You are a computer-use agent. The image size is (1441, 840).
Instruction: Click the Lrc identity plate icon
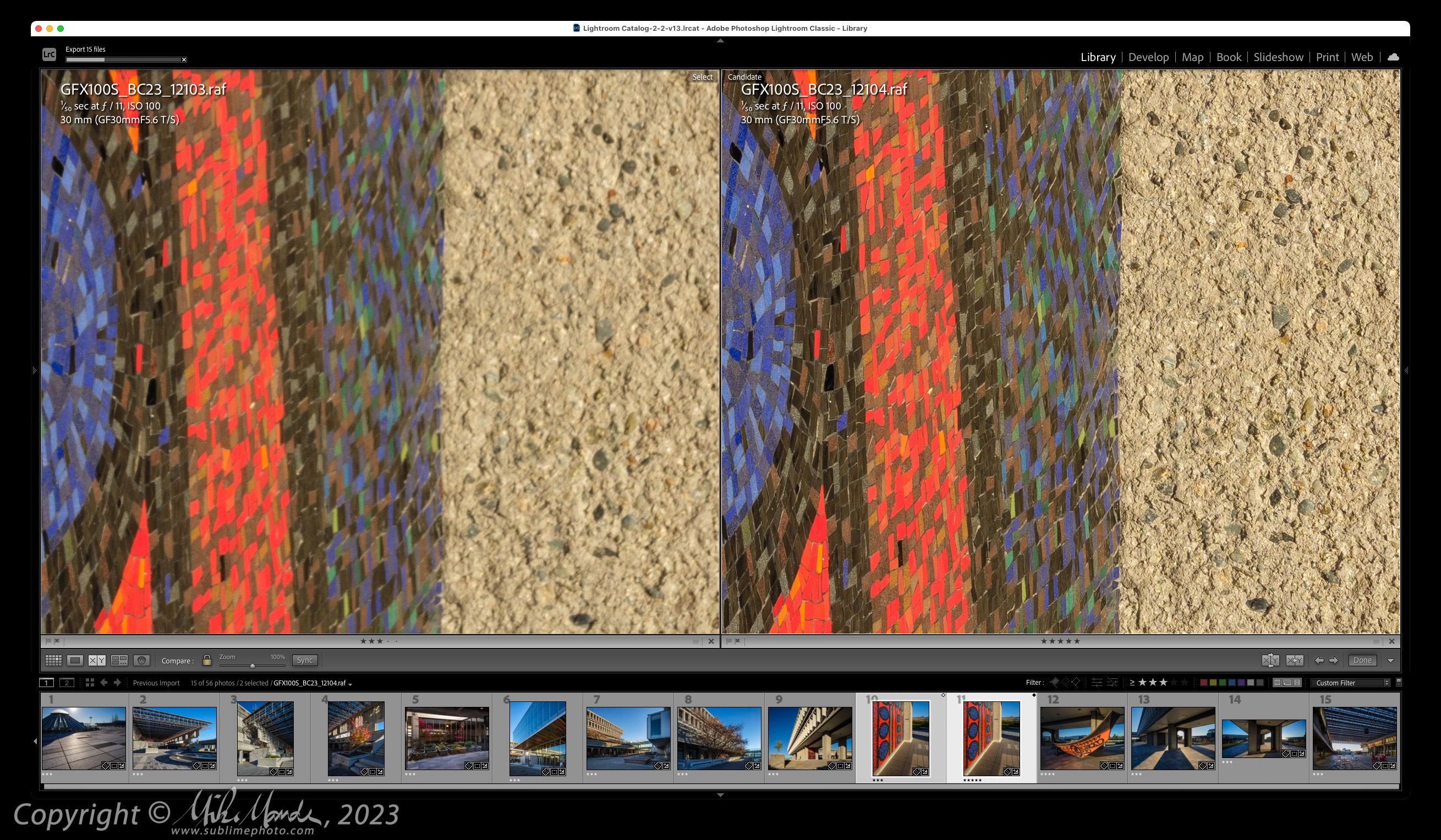coord(49,54)
